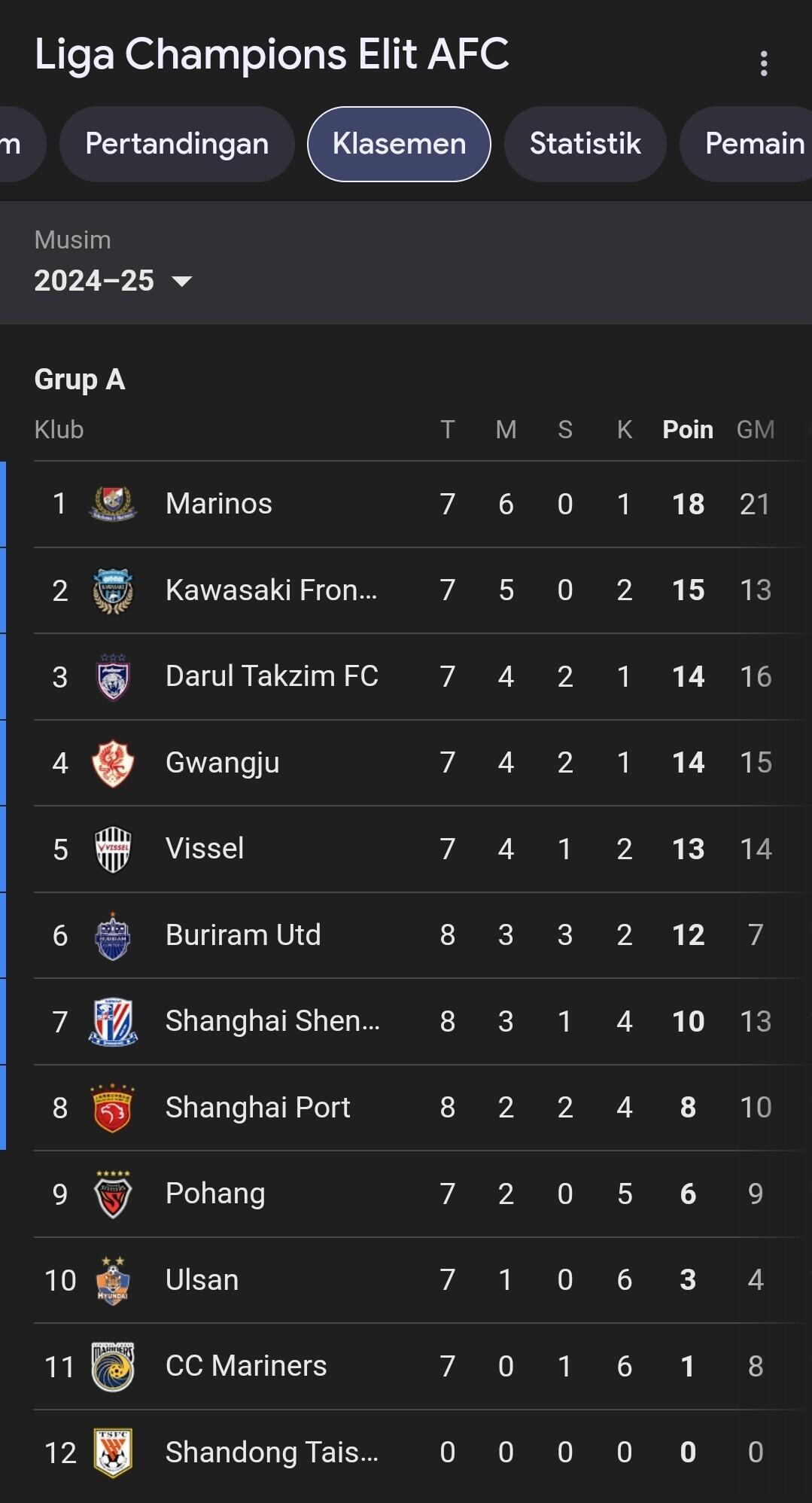Image resolution: width=812 pixels, height=1503 pixels.
Task: Click the Ulsan Hyundai crest
Action: [113, 1281]
